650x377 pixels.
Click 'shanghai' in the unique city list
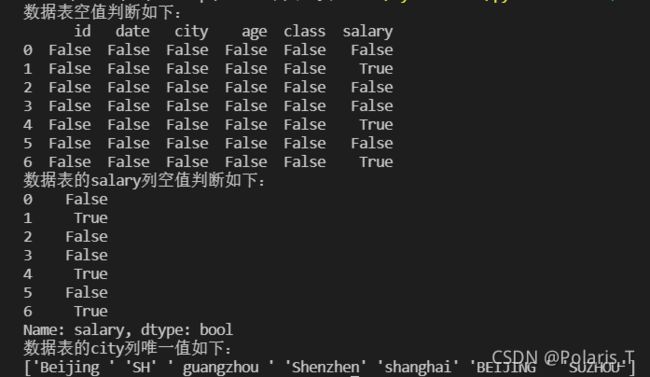click(x=418, y=367)
